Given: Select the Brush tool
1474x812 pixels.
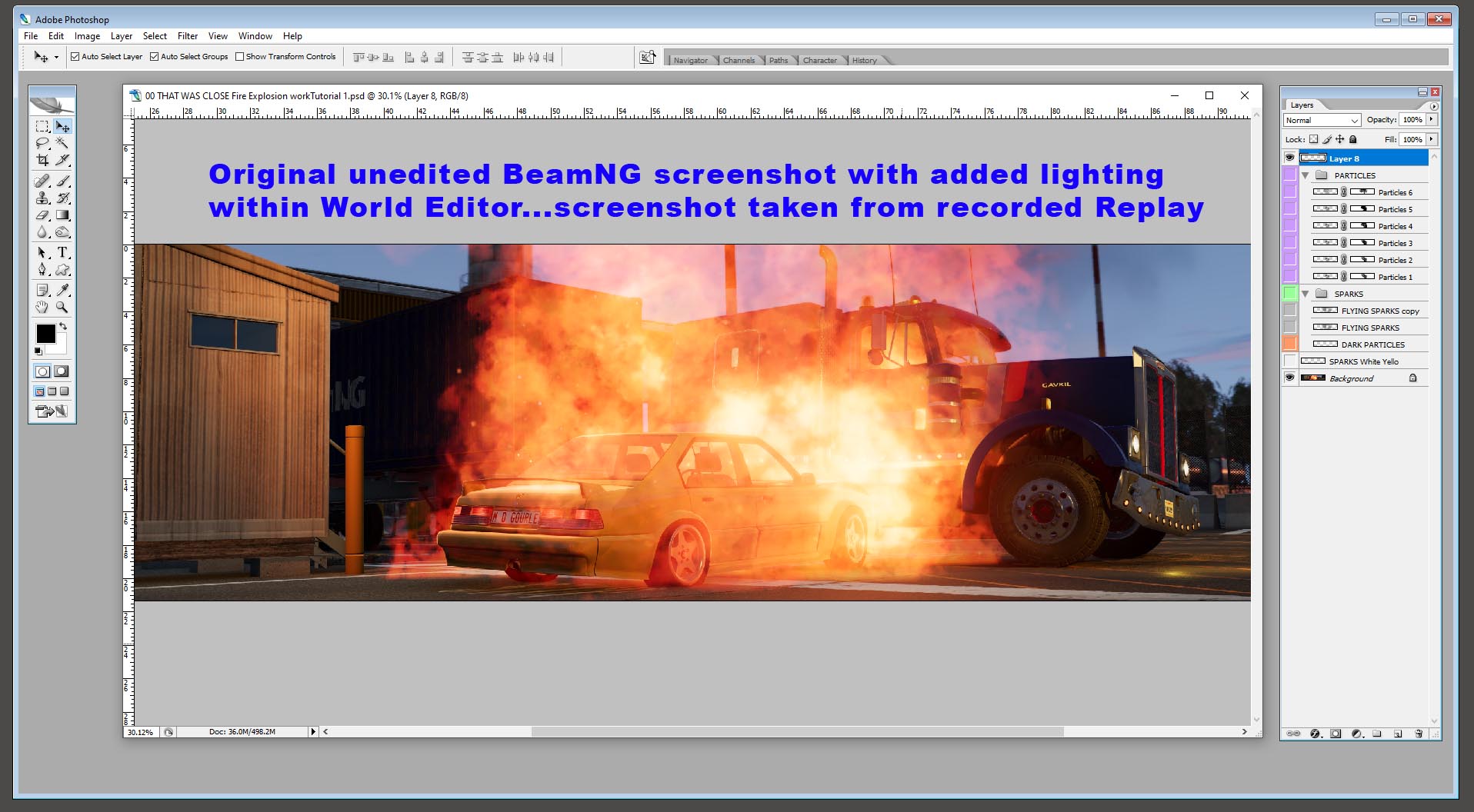Looking at the screenshot, I should (62, 181).
